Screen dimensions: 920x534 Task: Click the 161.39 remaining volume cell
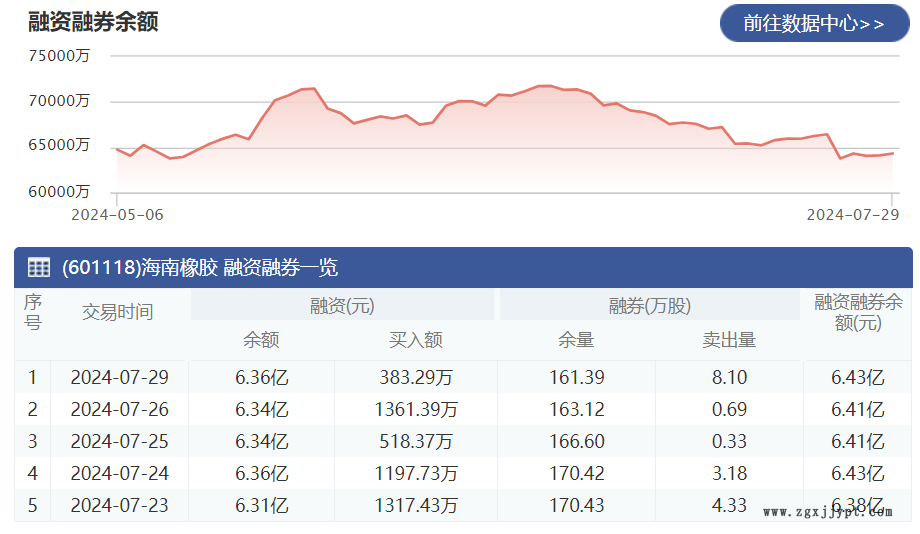point(576,377)
